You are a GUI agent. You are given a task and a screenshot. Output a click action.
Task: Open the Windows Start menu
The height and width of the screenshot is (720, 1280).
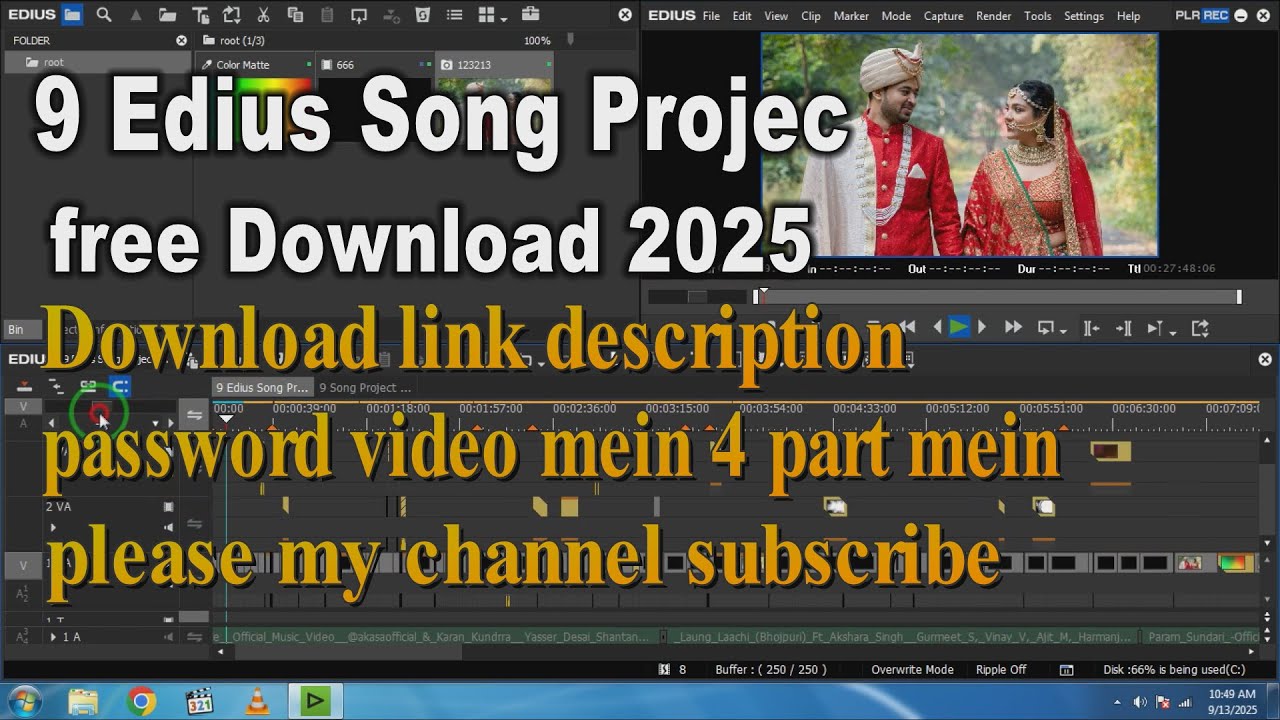click(23, 702)
